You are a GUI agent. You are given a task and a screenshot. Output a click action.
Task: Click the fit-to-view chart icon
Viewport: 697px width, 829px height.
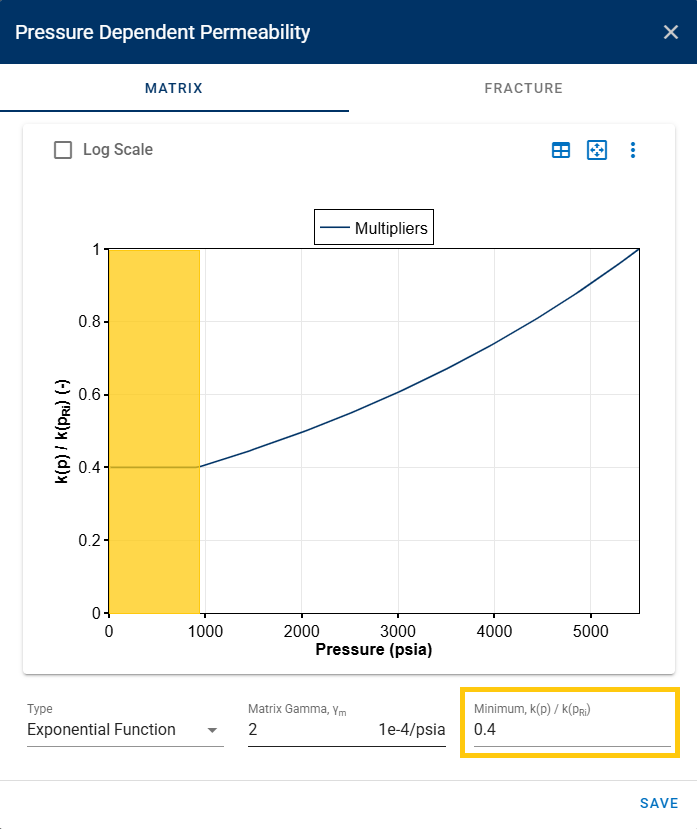[x=597, y=150]
